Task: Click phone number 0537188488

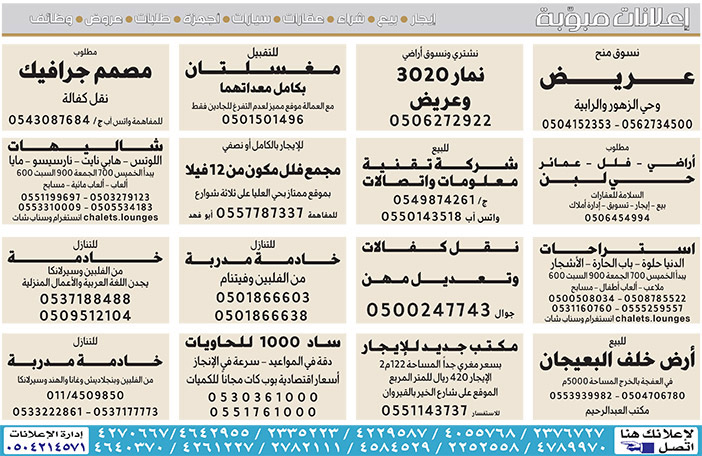Action: [85, 299]
